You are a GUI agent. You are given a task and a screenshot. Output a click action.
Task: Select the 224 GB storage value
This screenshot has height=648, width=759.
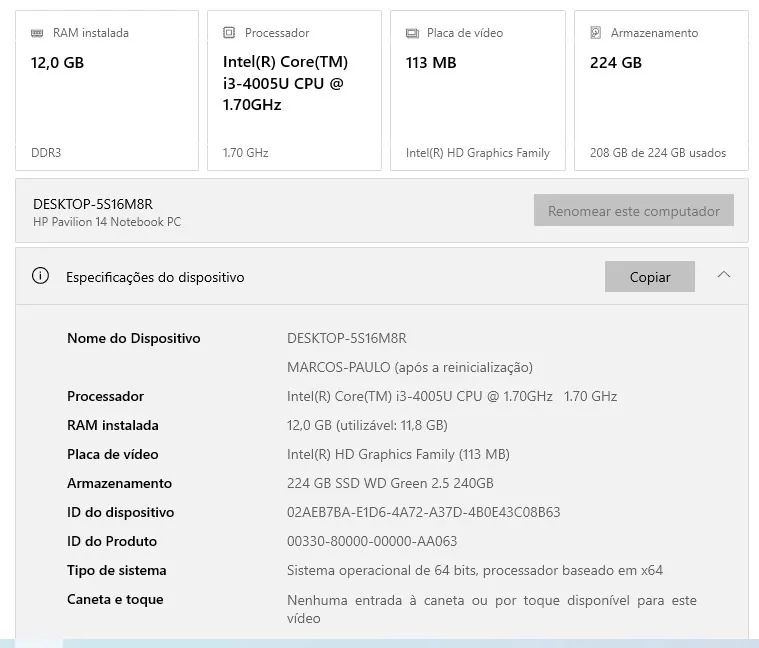[x=616, y=63]
